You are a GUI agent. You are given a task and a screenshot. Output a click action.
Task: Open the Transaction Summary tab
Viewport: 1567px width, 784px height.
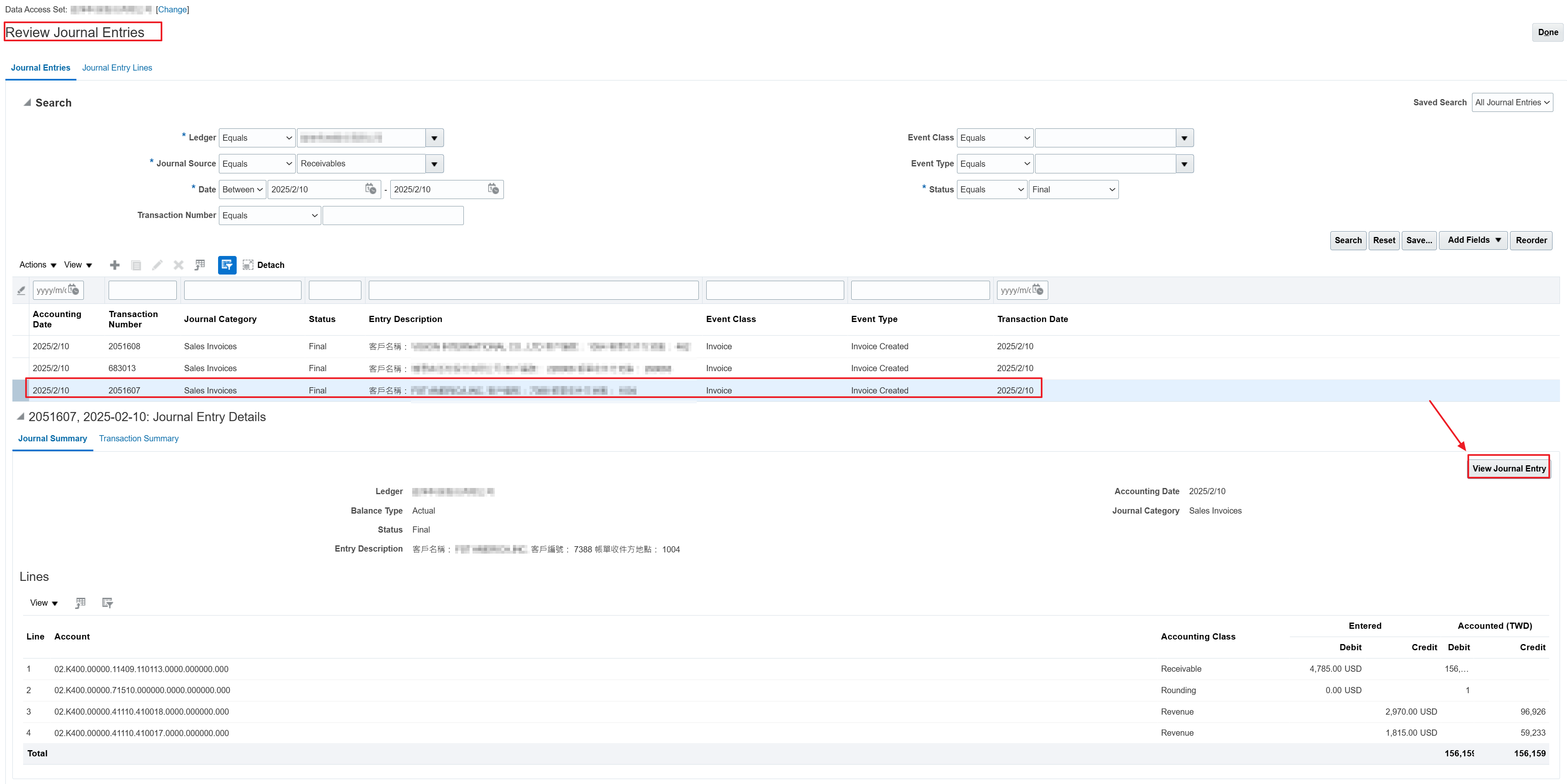[x=139, y=438]
